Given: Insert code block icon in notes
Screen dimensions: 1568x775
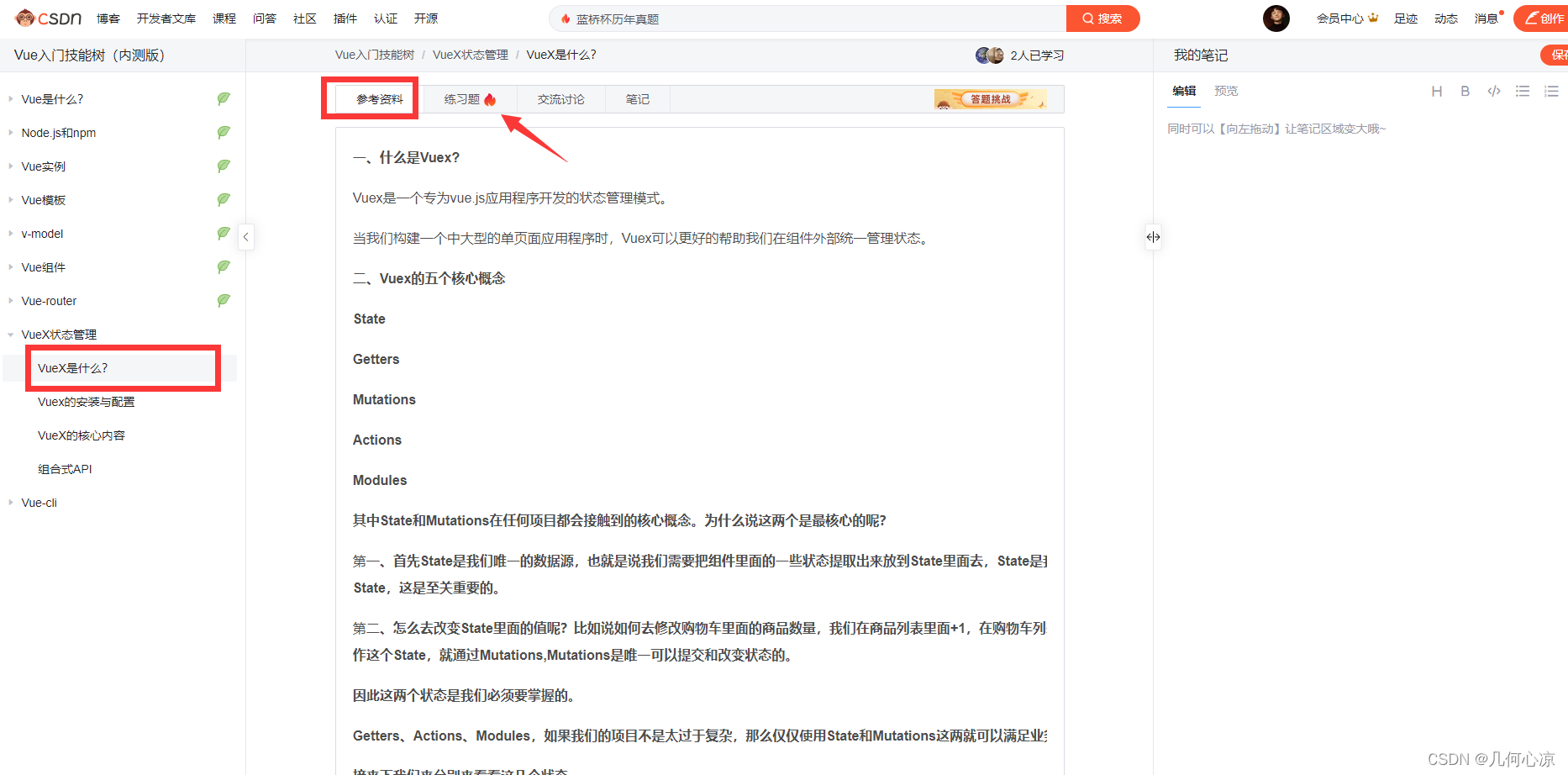Looking at the screenshot, I should coord(1494,91).
